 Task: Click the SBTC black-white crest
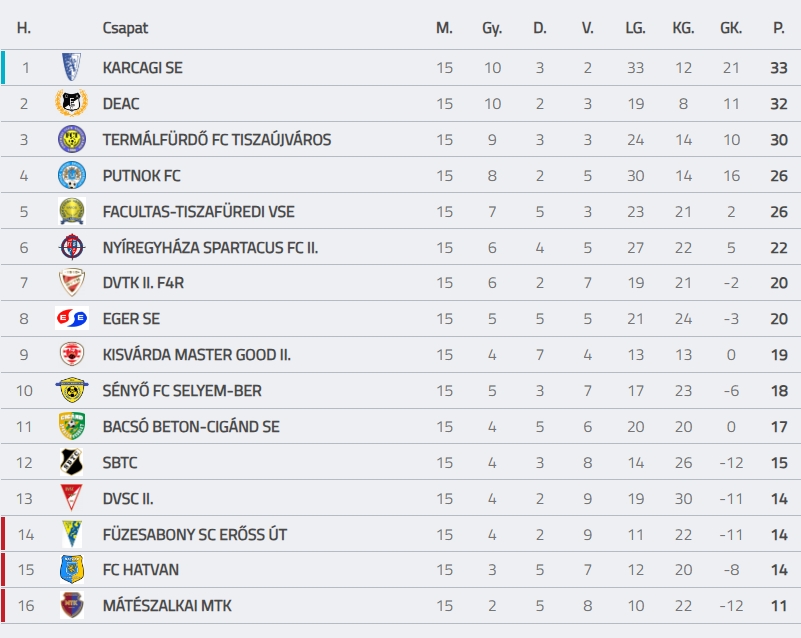[72, 462]
